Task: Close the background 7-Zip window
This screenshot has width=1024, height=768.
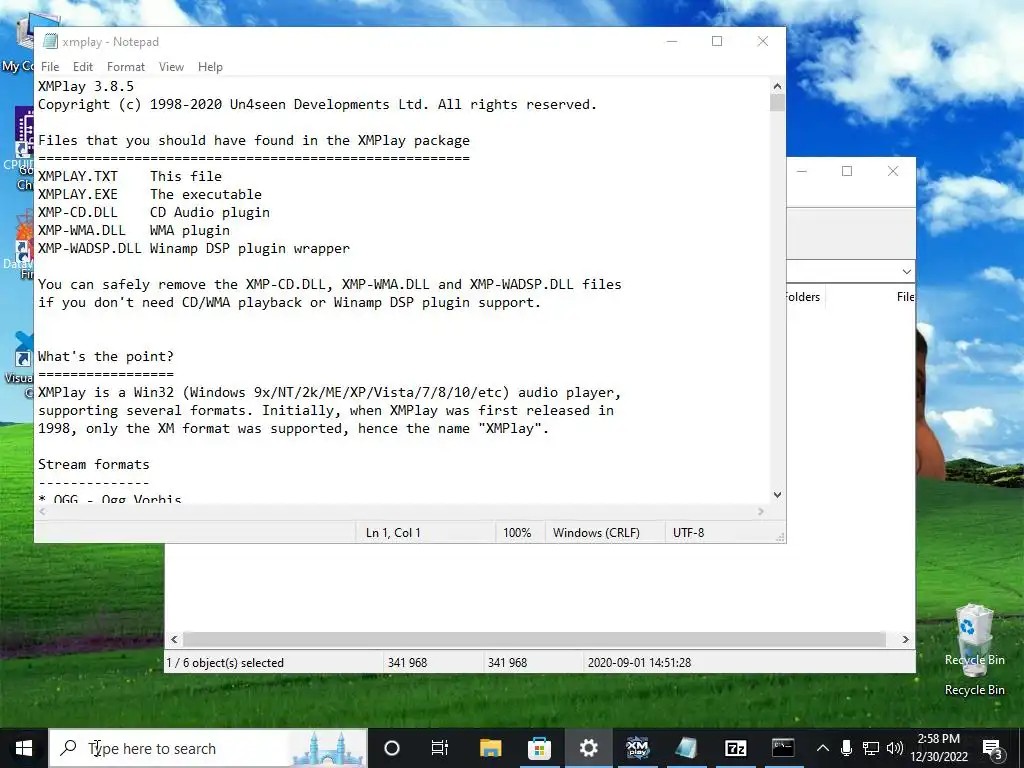Action: click(x=893, y=171)
